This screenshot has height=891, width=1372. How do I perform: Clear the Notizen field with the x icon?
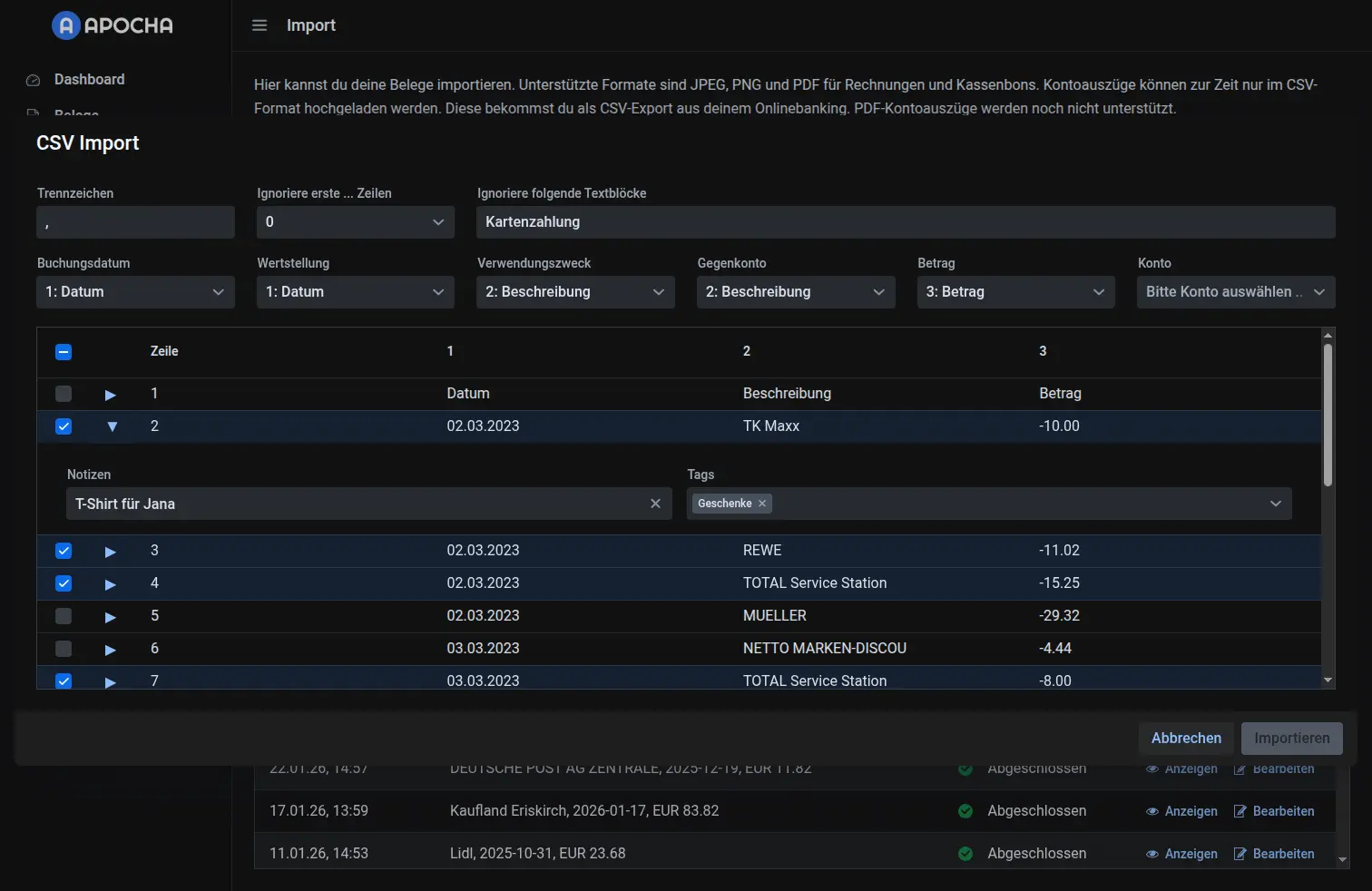click(655, 504)
